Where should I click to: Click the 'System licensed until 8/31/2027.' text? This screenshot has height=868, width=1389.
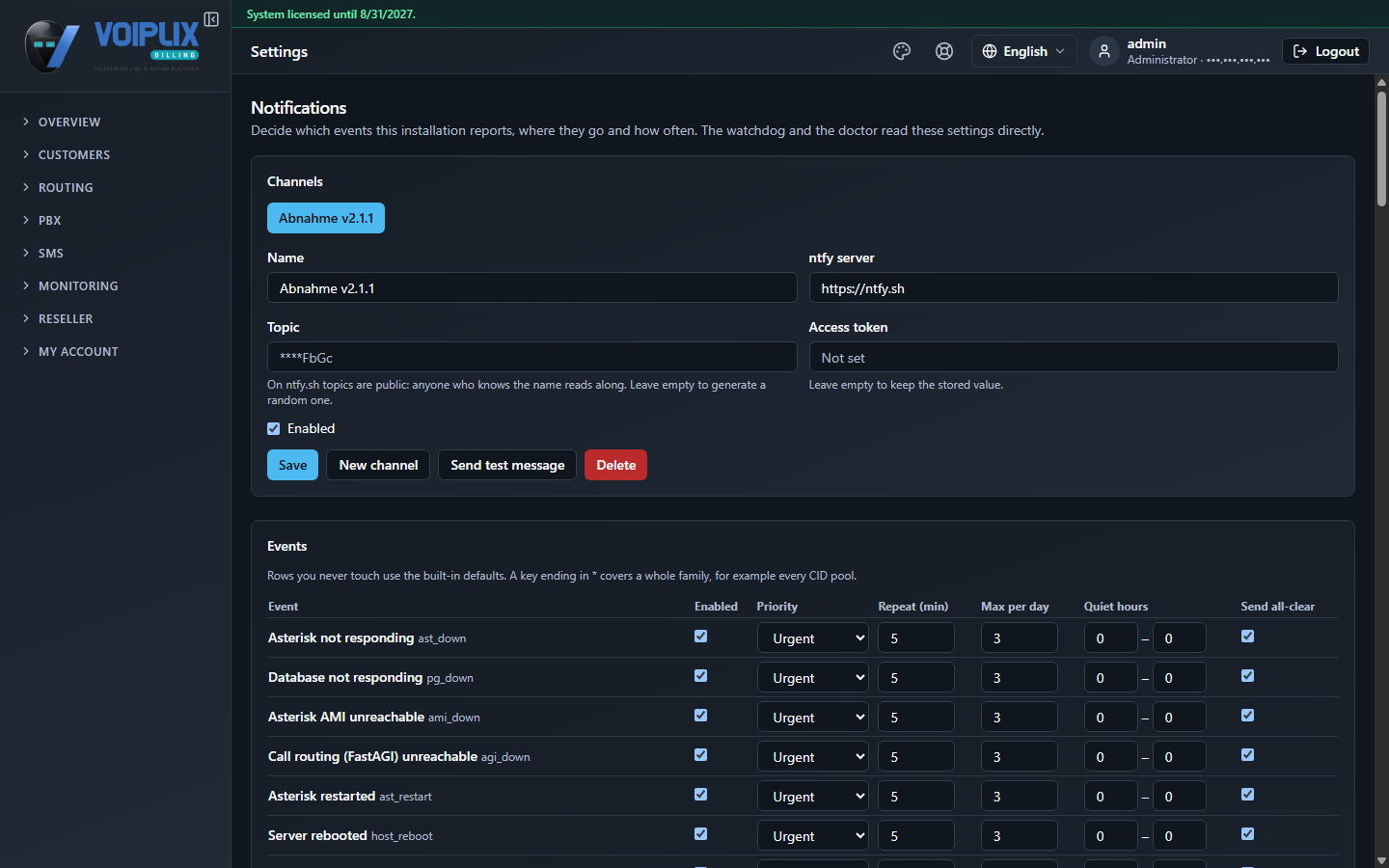[x=331, y=14]
